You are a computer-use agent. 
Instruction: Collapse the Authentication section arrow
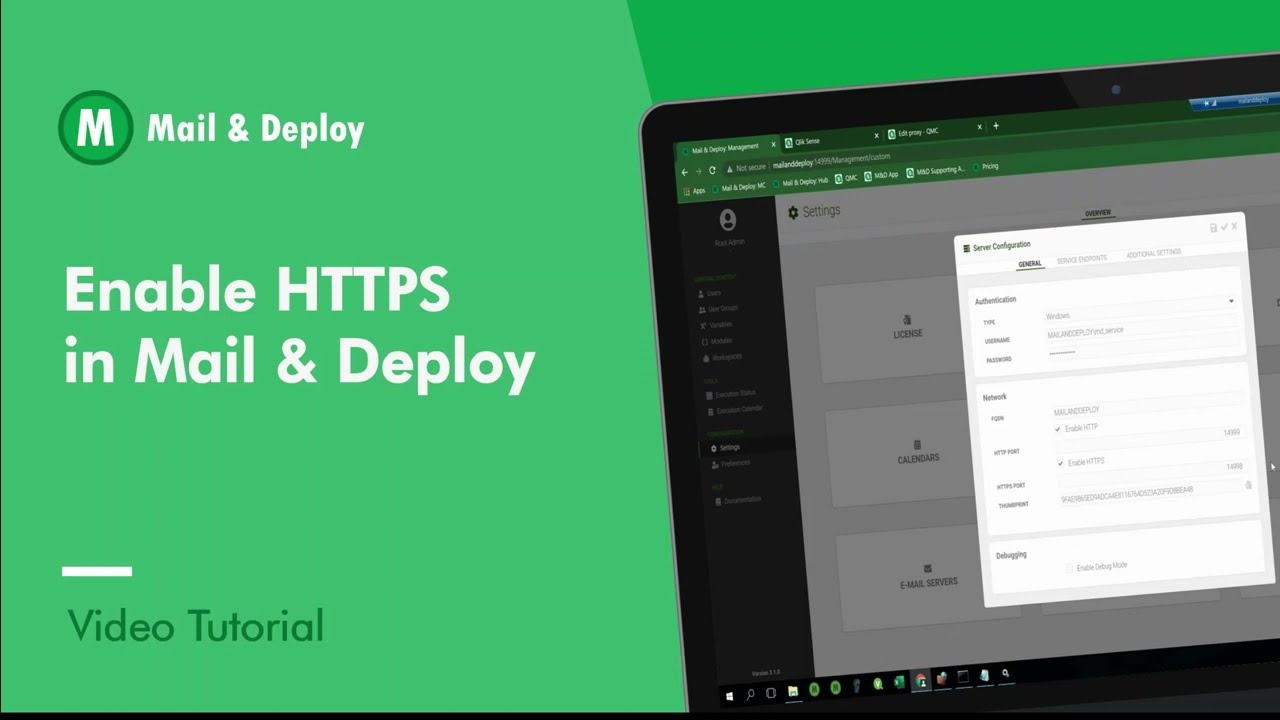(1231, 301)
